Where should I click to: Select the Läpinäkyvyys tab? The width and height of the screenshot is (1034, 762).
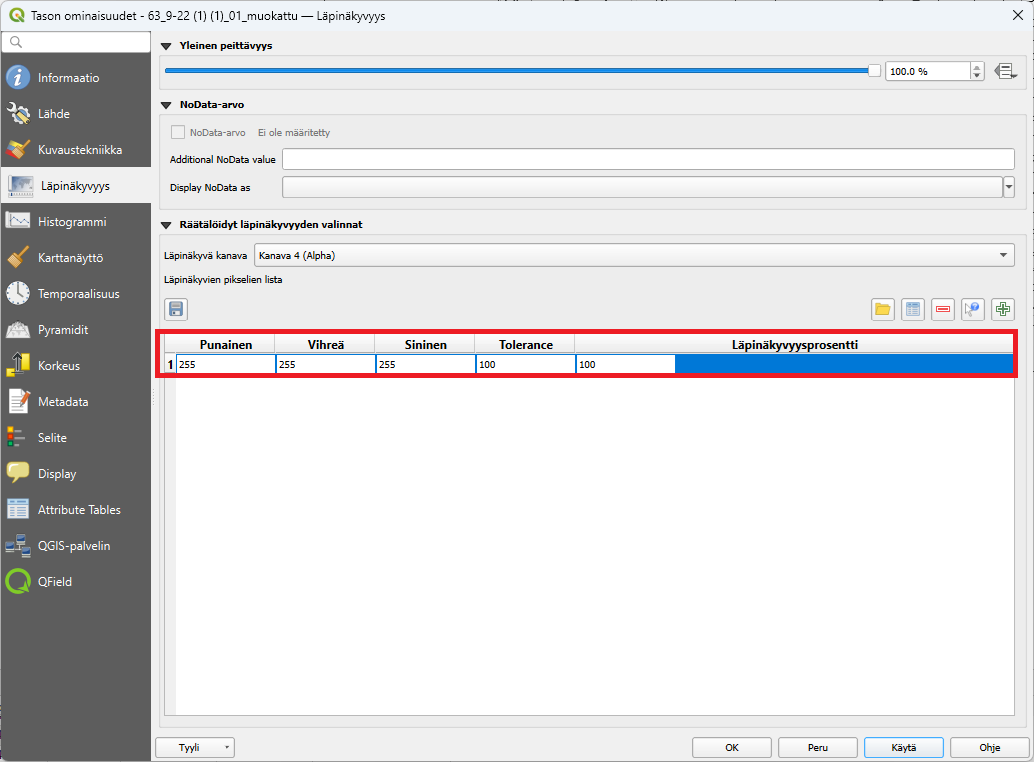tap(76, 186)
